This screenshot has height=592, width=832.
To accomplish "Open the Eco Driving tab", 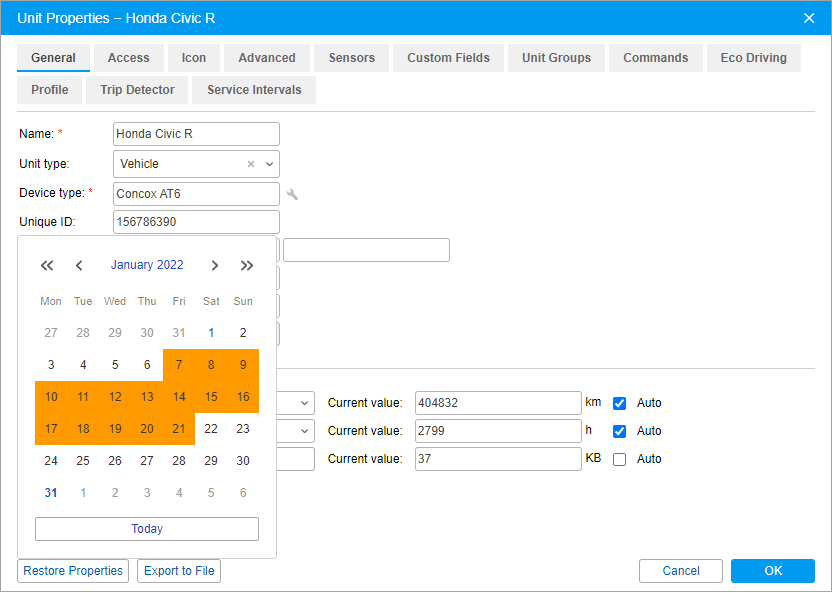I will point(753,58).
